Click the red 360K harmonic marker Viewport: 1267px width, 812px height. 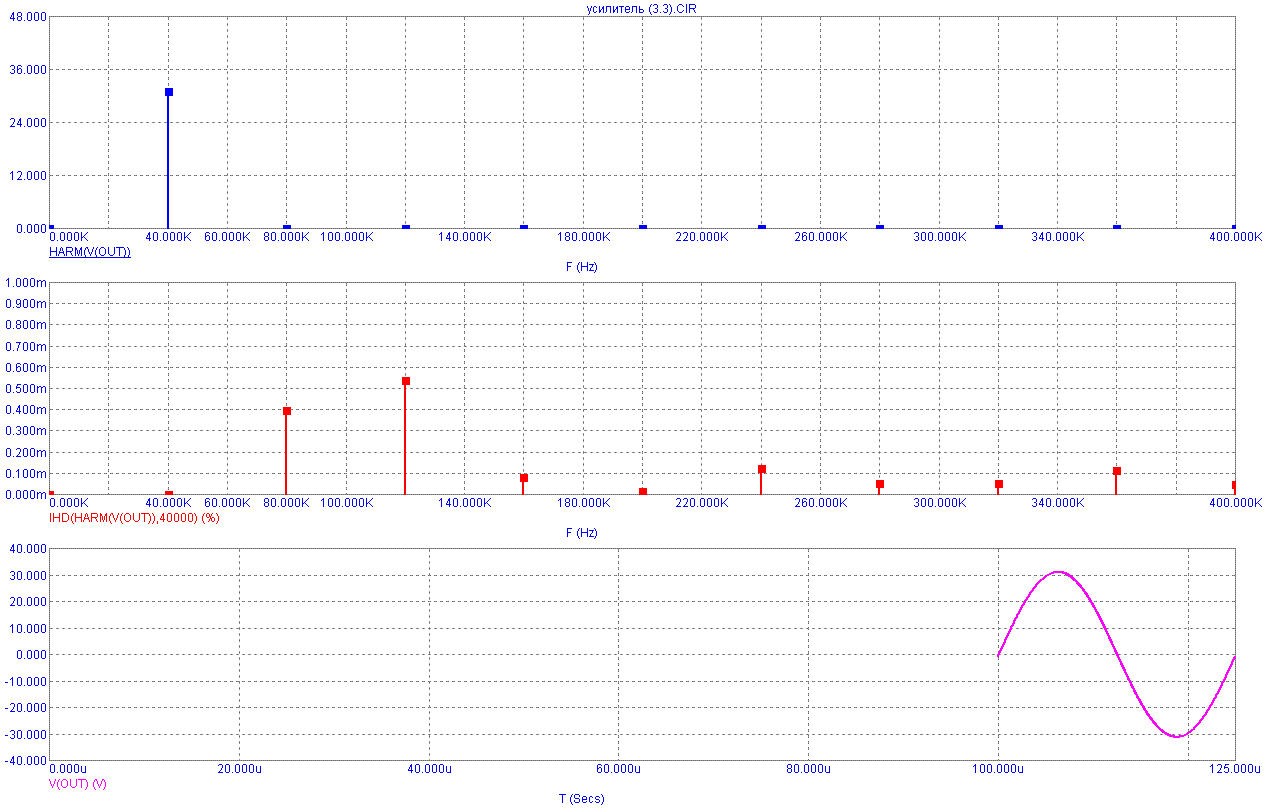1117,471
